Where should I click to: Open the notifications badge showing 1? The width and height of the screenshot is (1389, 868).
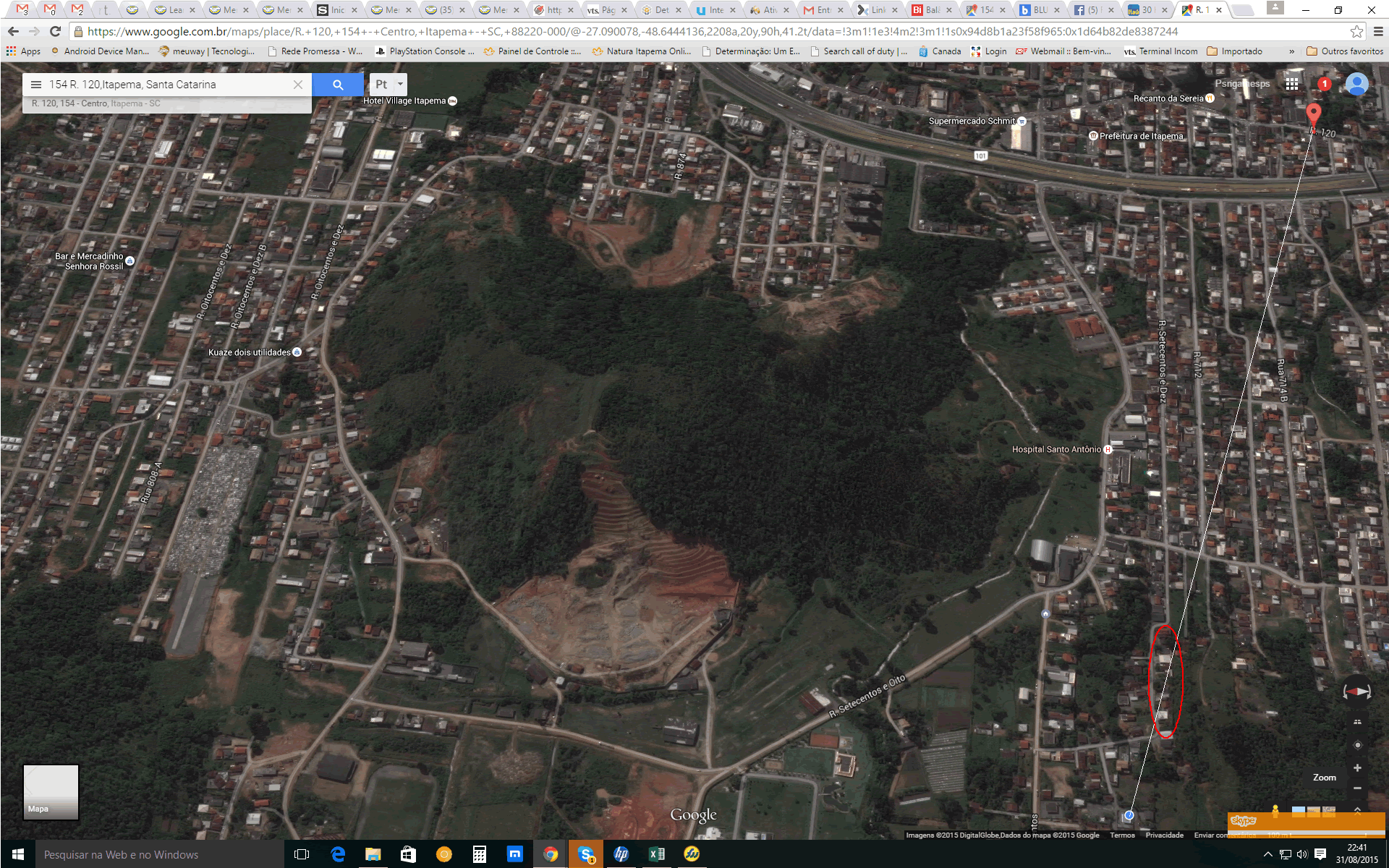[x=1325, y=84]
